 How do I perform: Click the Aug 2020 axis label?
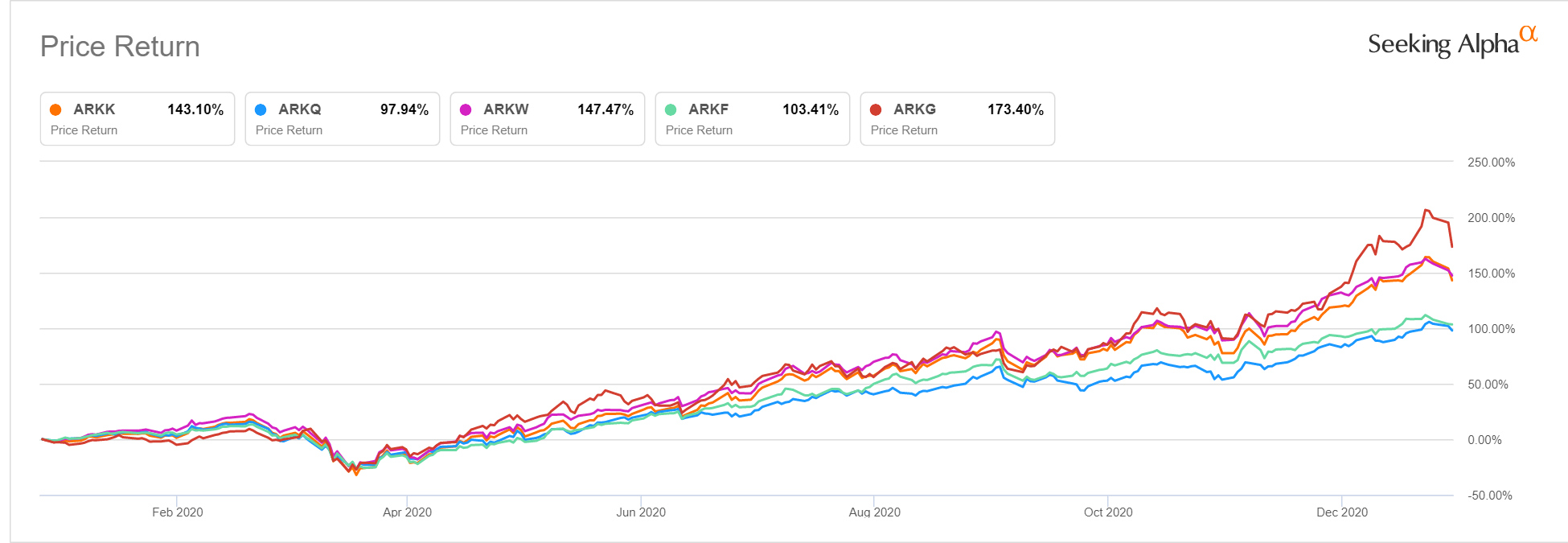click(x=875, y=512)
